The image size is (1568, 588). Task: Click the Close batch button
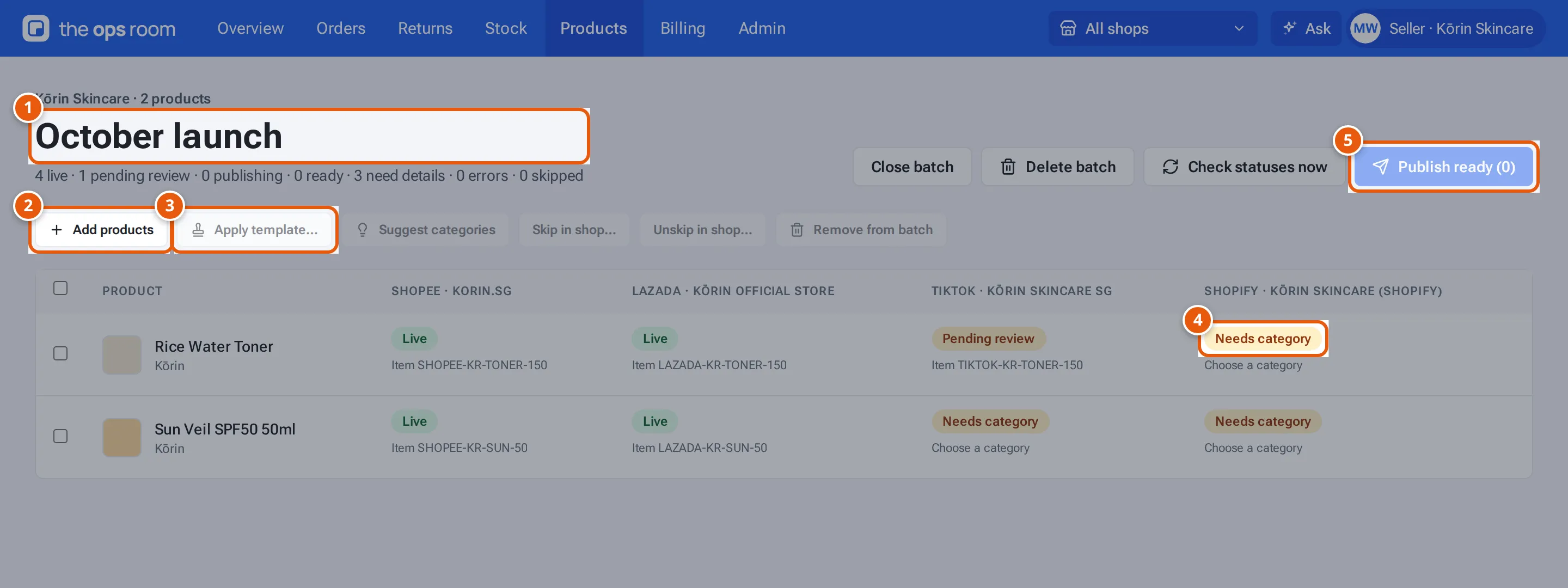tap(912, 167)
